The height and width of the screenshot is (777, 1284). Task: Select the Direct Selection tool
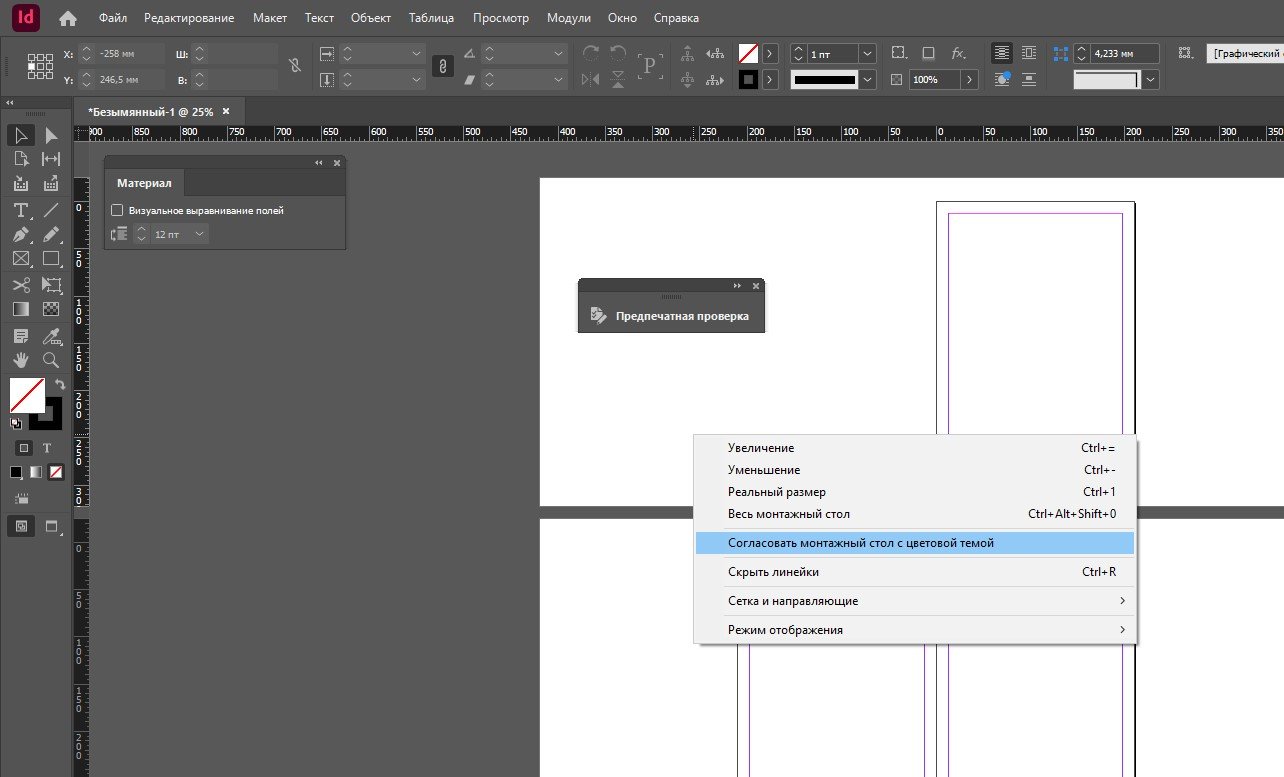point(51,135)
